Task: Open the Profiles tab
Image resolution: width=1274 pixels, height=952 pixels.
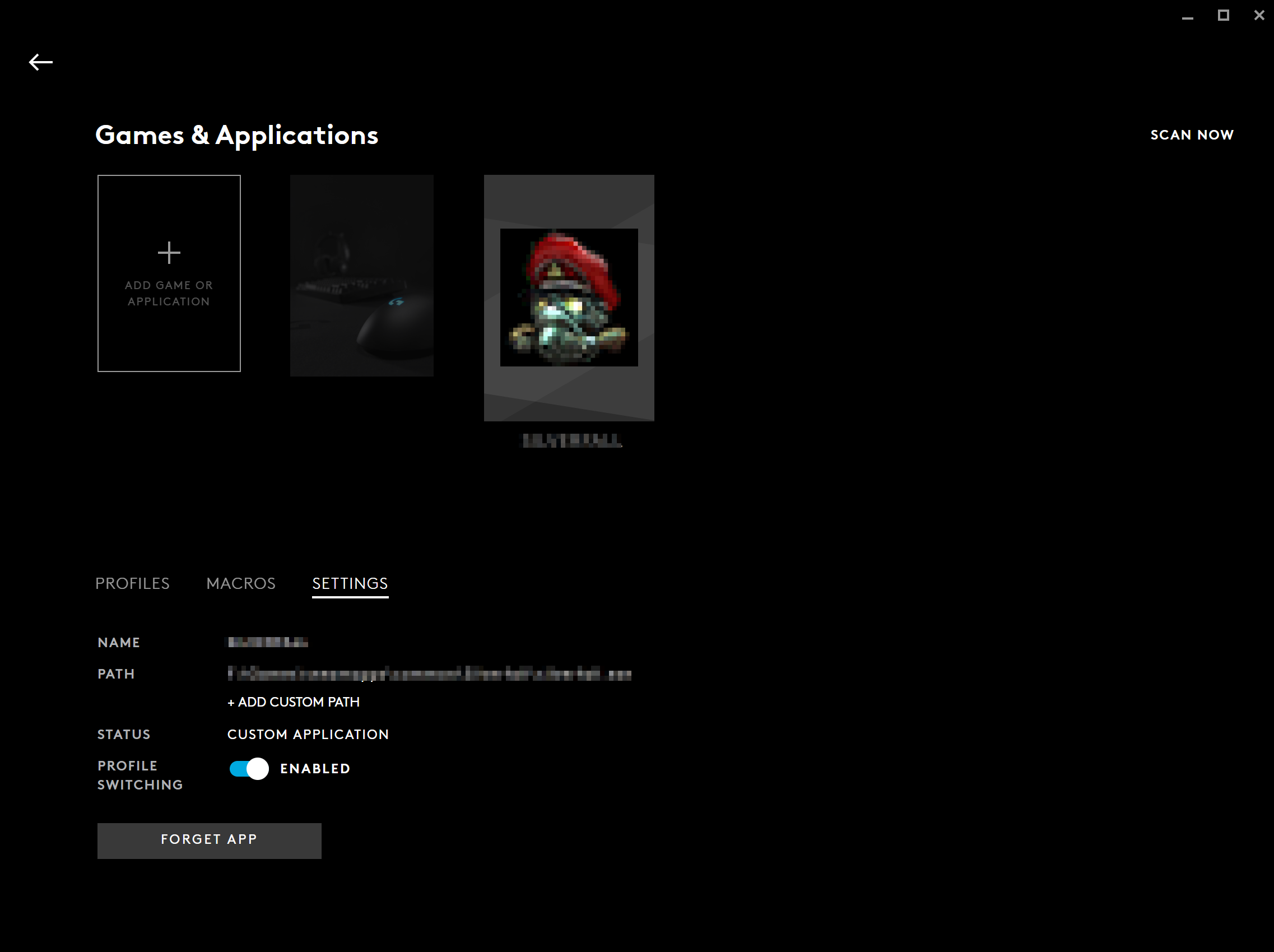Action: pyautogui.click(x=132, y=583)
